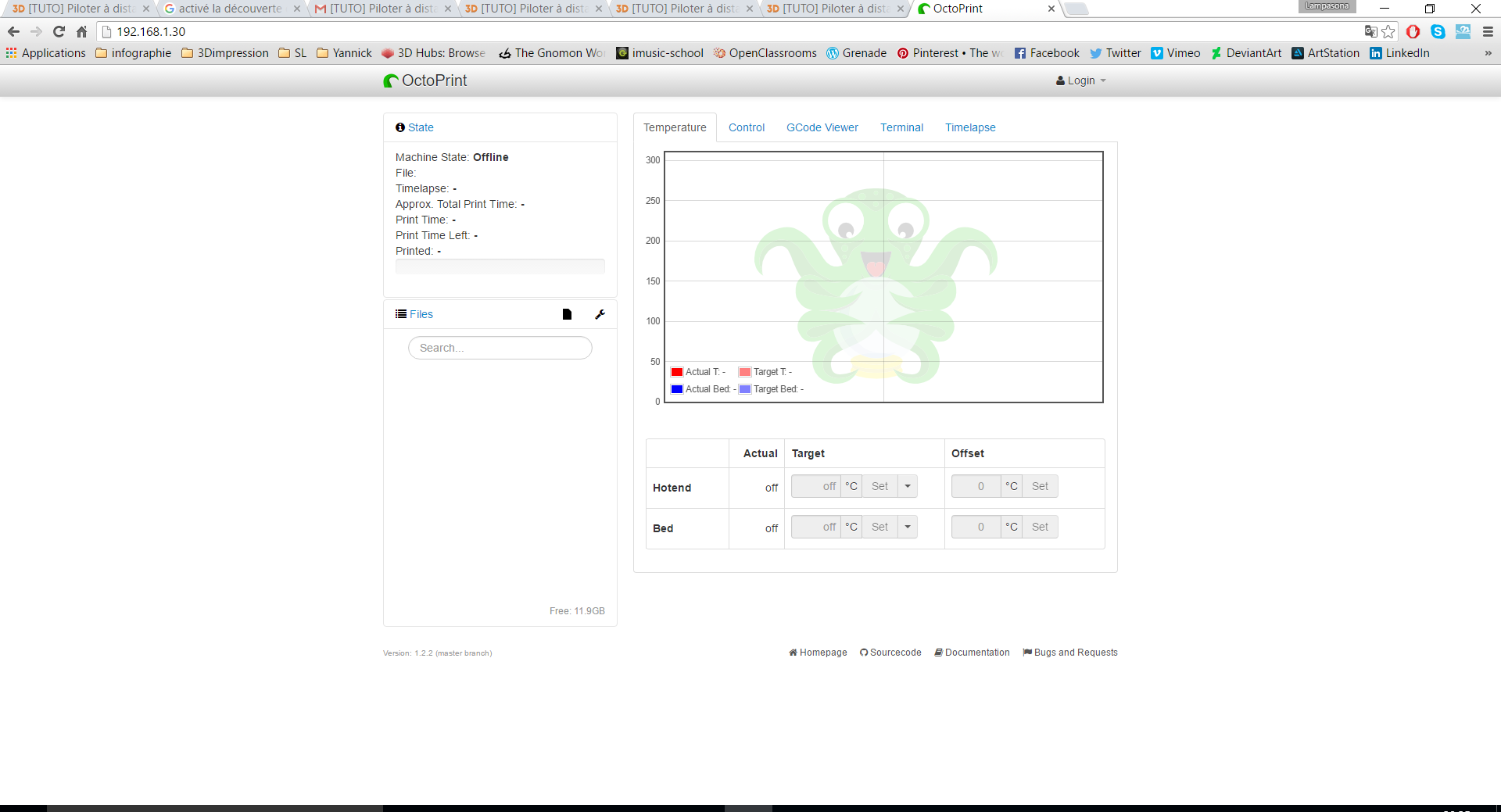Bookmark this page with the star icon
Screen dimensions: 1501x812
click(x=1388, y=32)
